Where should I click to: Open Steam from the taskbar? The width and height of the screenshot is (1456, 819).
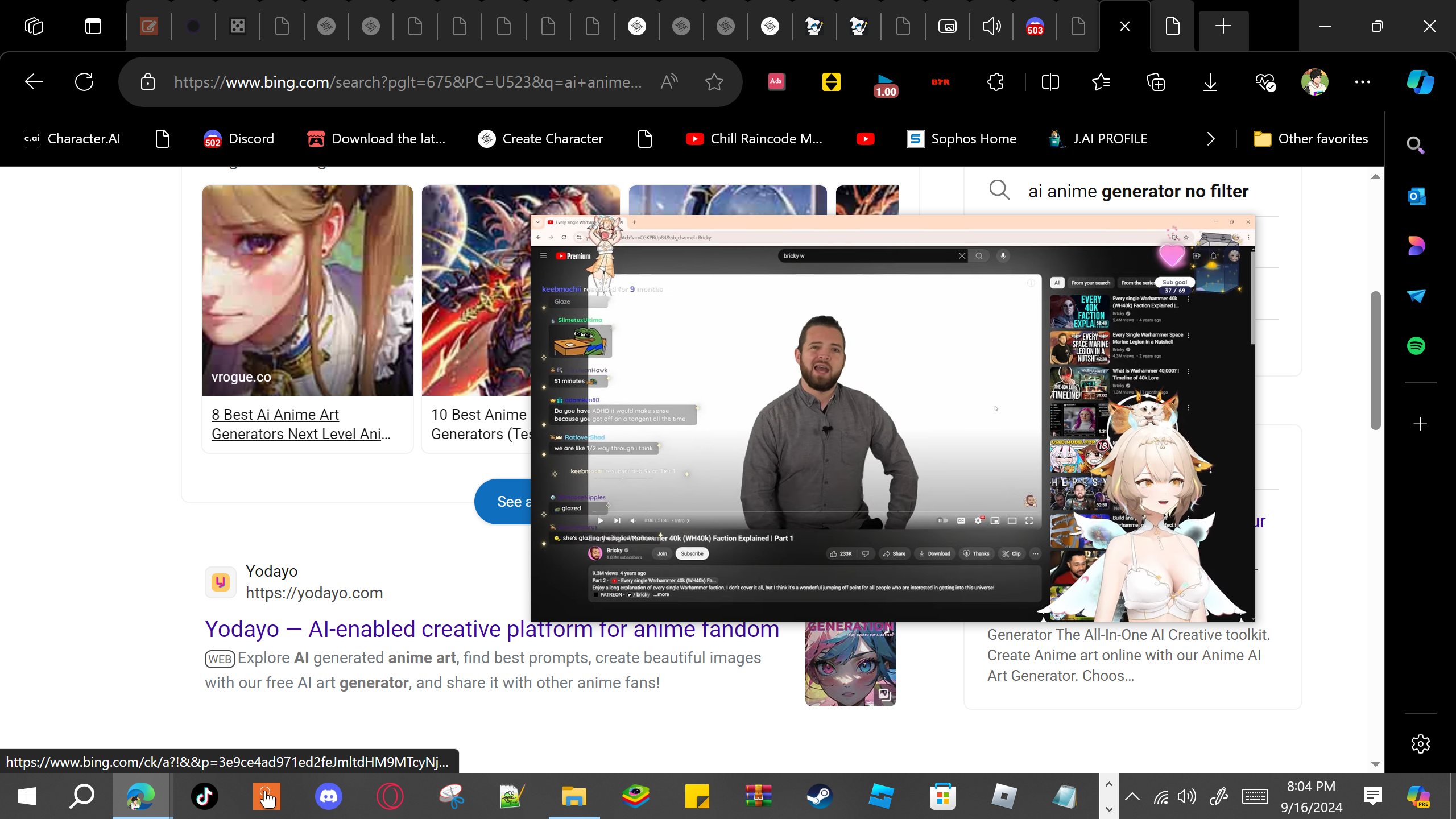pos(820,796)
